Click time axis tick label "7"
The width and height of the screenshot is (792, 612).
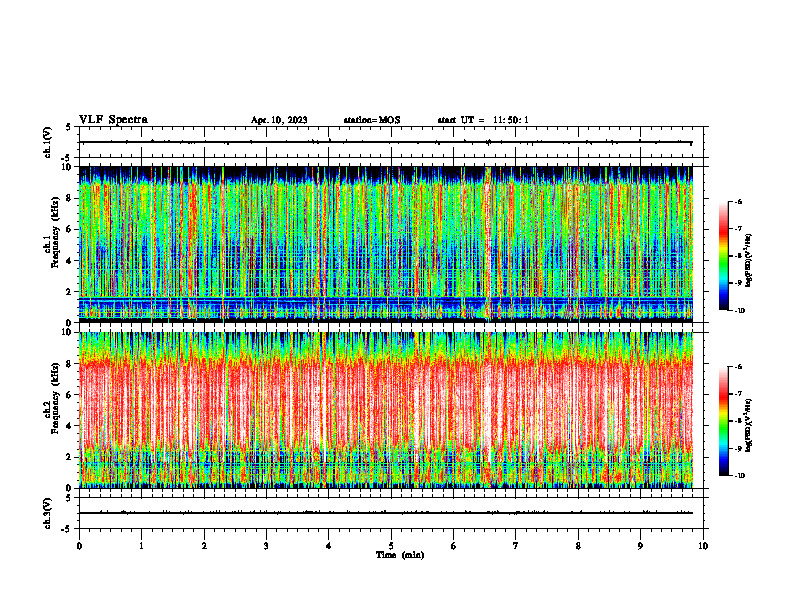(x=516, y=546)
